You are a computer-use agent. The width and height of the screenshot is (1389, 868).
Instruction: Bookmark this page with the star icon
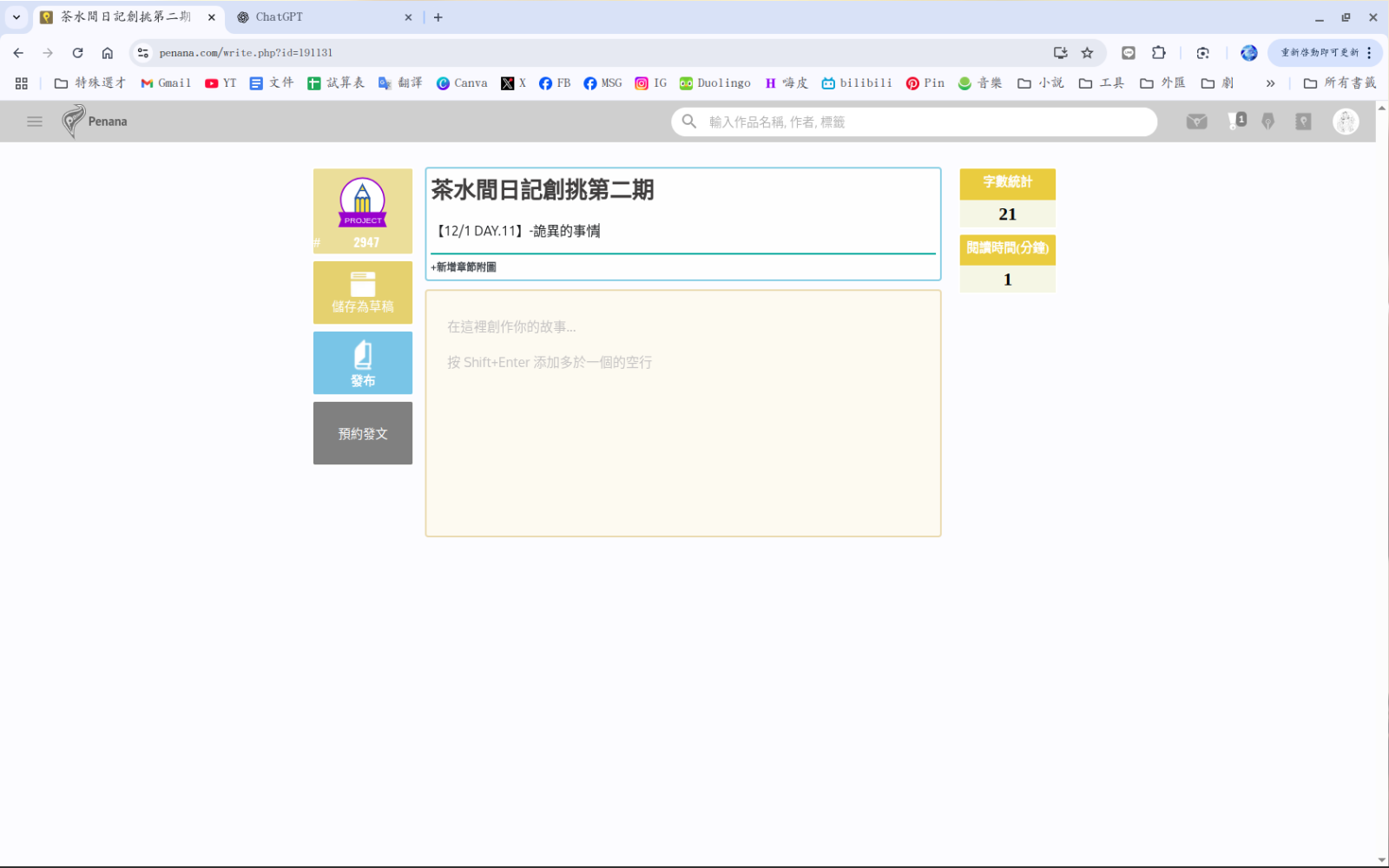(1087, 53)
